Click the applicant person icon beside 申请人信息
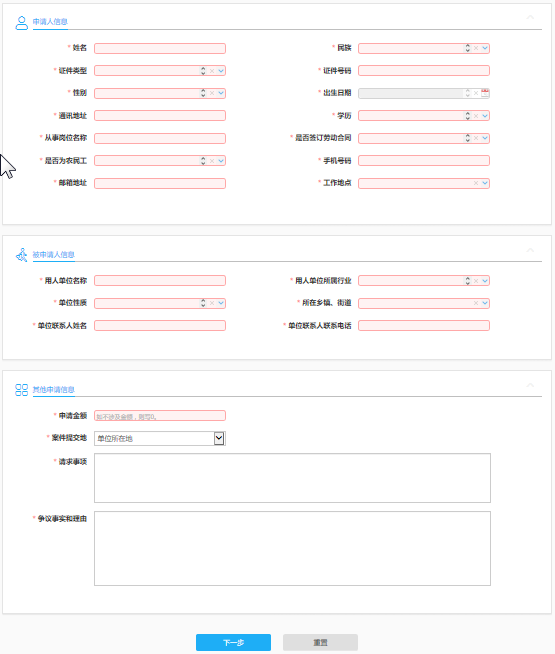This screenshot has height=654, width=555. [21, 23]
